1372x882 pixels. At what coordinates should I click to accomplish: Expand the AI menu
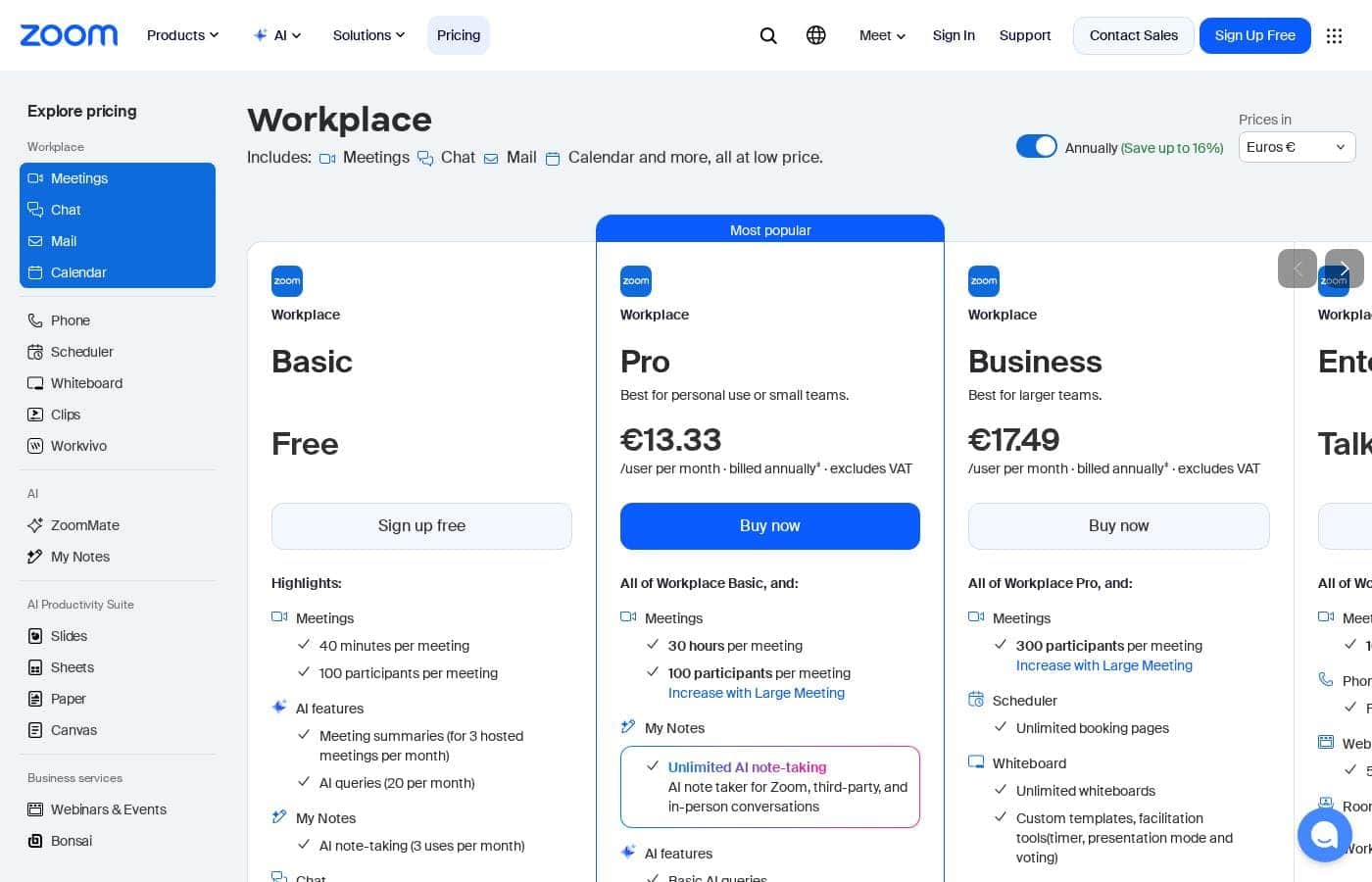coord(277,35)
